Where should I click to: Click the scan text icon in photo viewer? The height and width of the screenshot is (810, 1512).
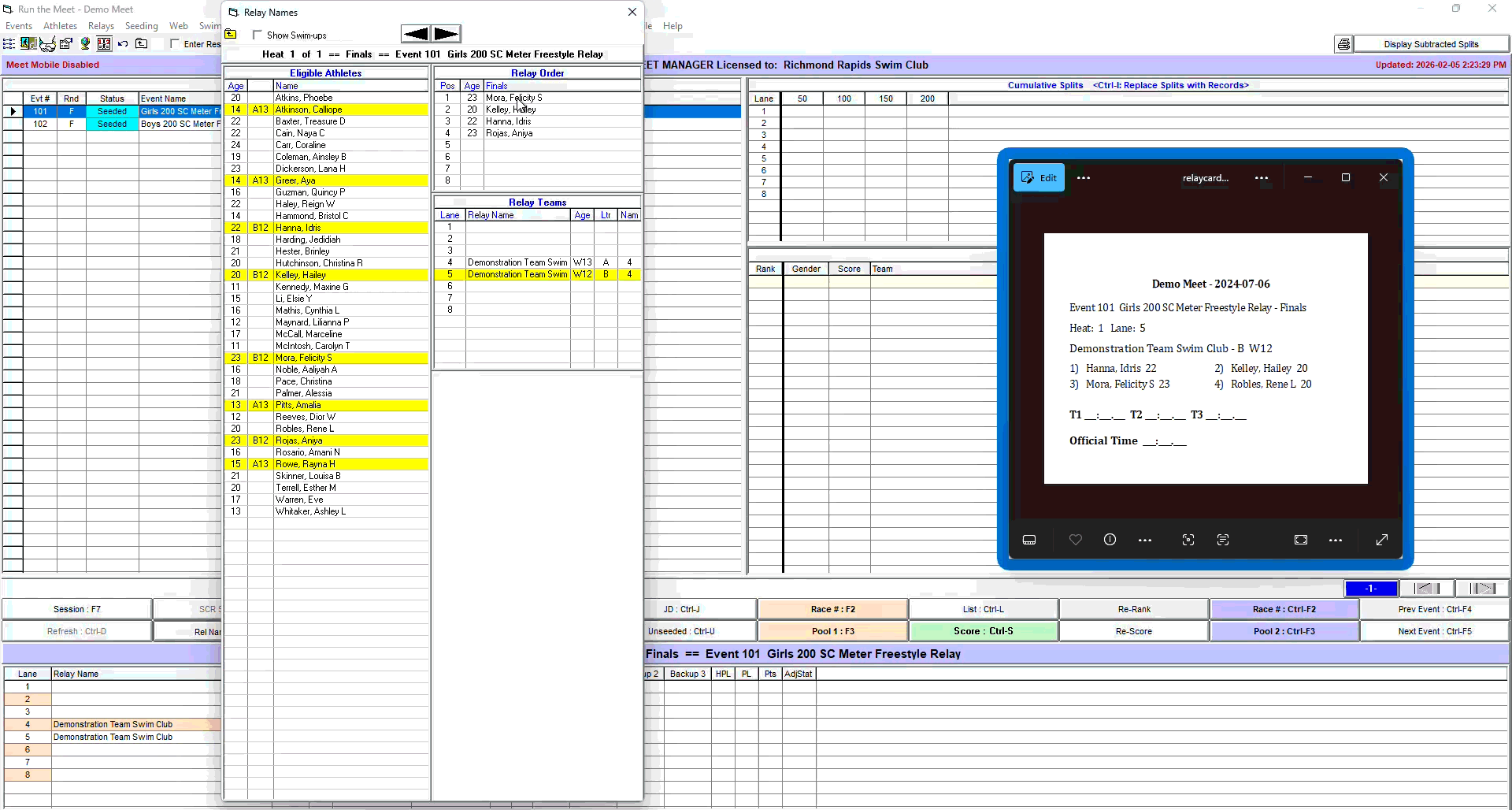click(x=1222, y=540)
